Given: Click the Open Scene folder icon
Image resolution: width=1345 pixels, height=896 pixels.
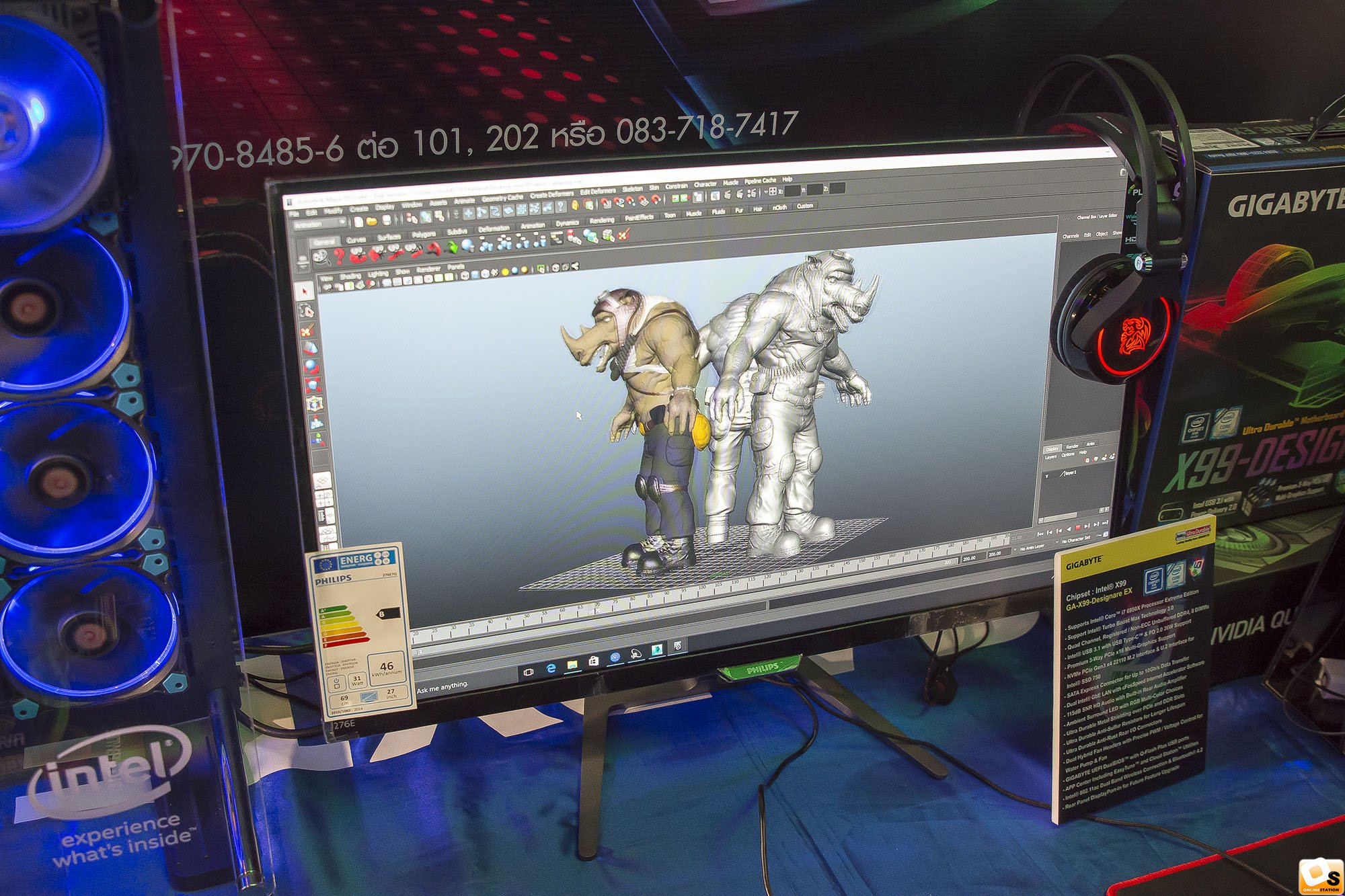Looking at the screenshot, I should tap(371, 221).
